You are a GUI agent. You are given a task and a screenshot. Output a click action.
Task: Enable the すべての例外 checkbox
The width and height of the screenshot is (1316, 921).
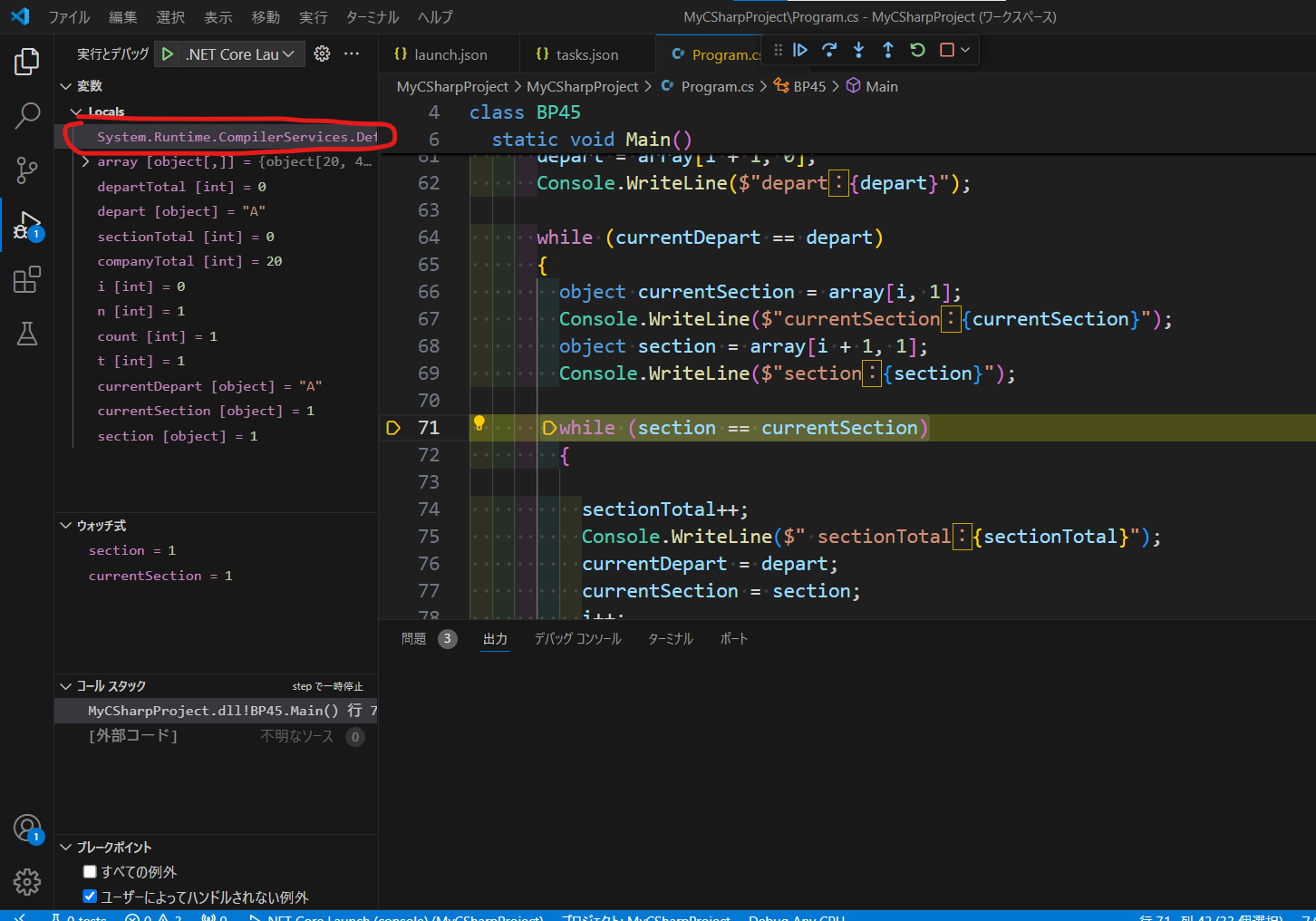pyautogui.click(x=90, y=871)
